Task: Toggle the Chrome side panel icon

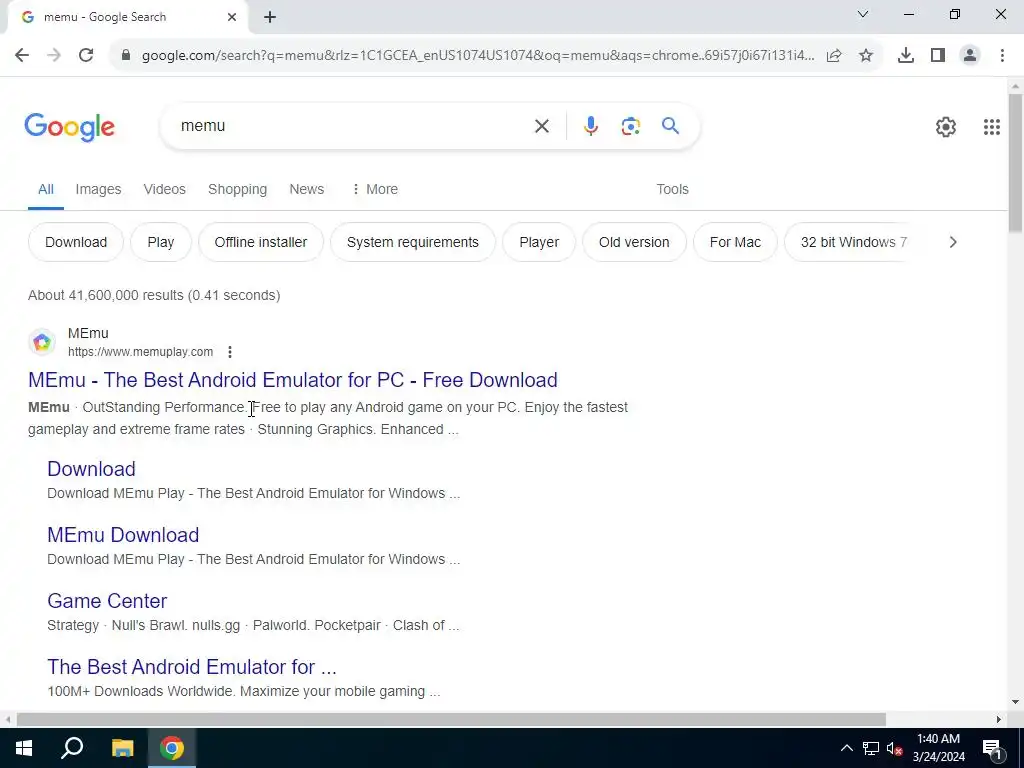Action: tap(938, 56)
